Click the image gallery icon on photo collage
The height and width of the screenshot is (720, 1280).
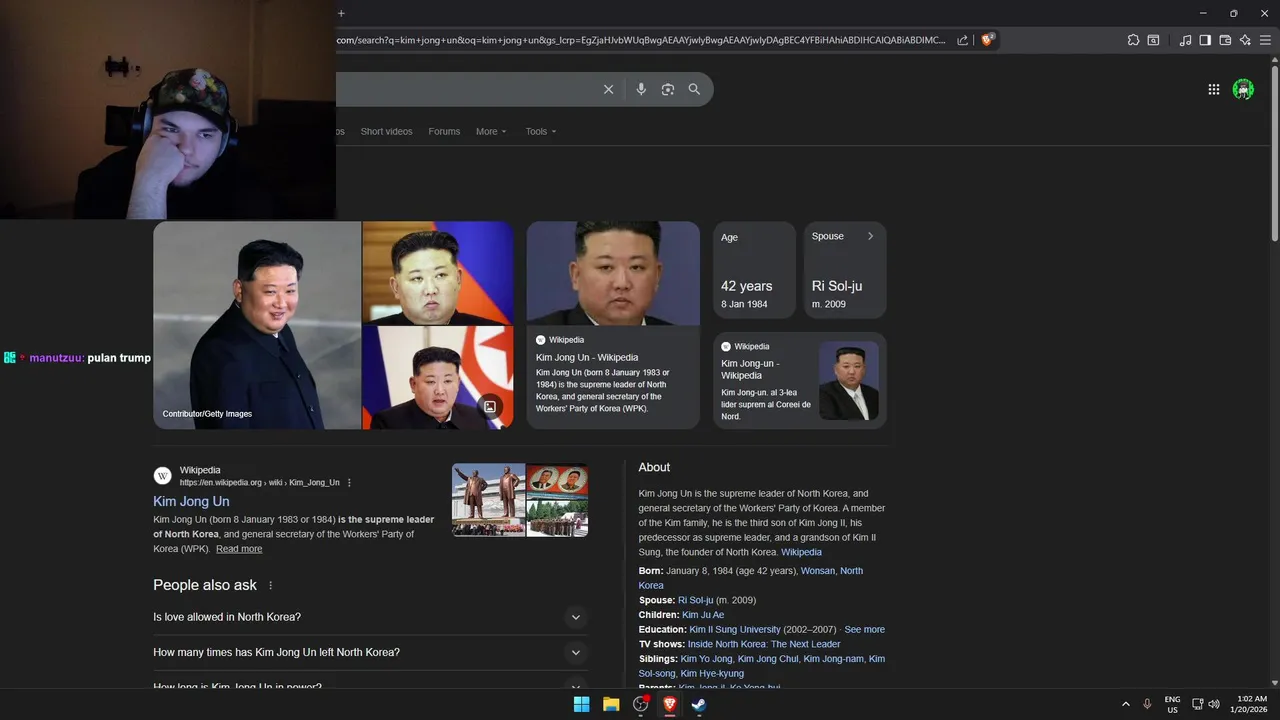click(x=490, y=407)
